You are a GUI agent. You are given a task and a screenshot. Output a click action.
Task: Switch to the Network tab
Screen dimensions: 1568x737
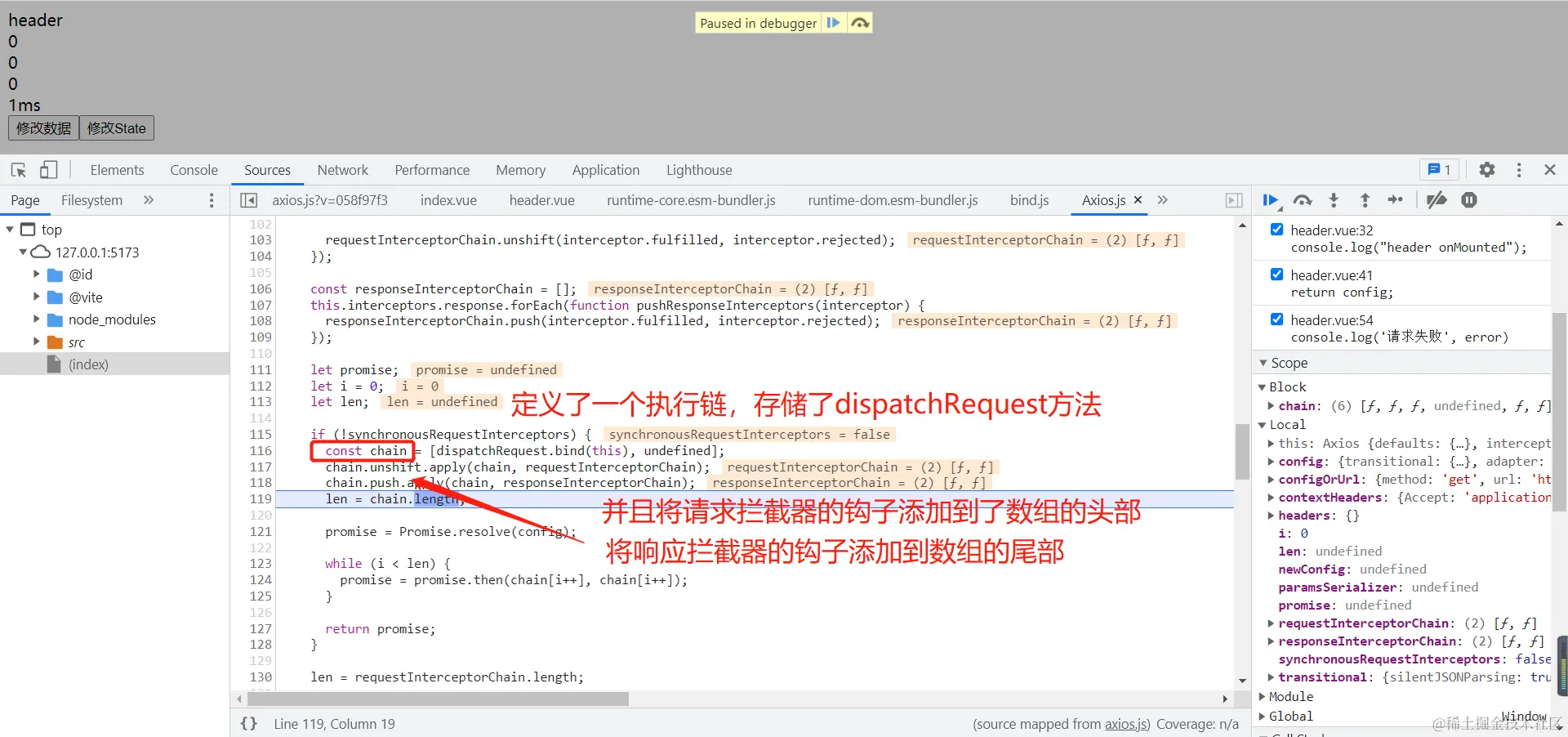(x=342, y=170)
